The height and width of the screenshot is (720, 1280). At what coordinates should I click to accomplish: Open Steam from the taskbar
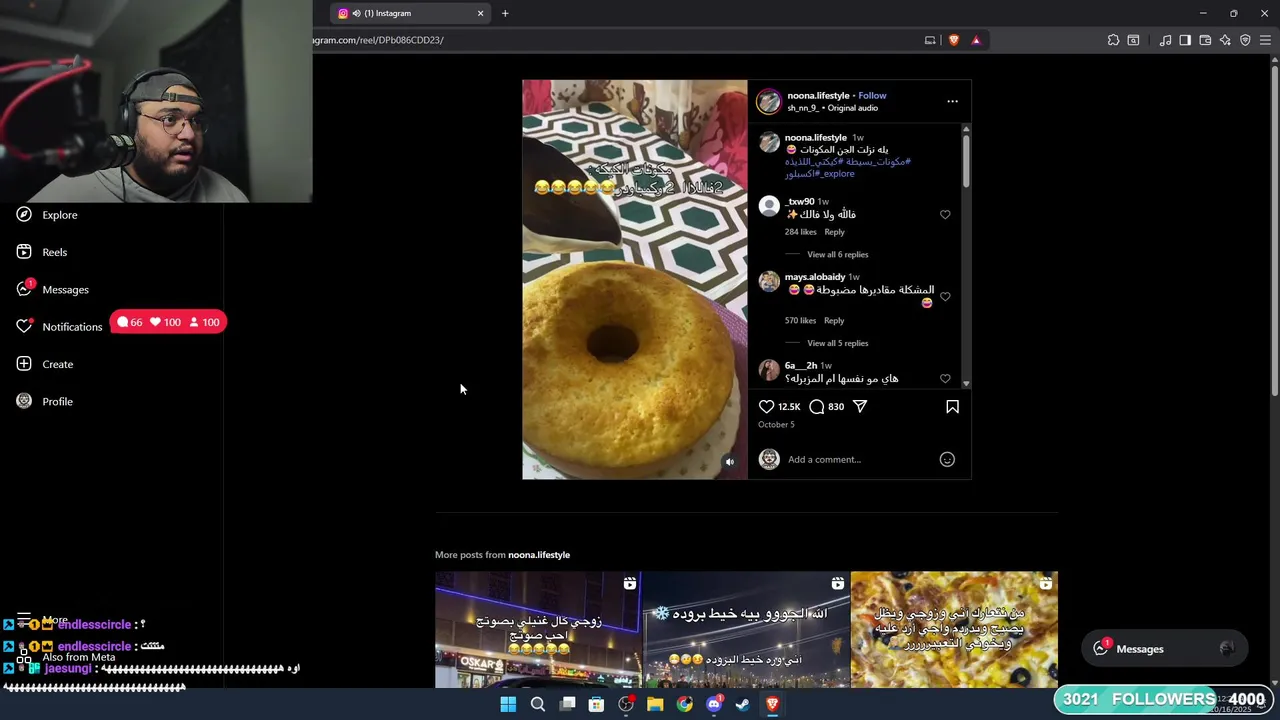[x=743, y=704]
